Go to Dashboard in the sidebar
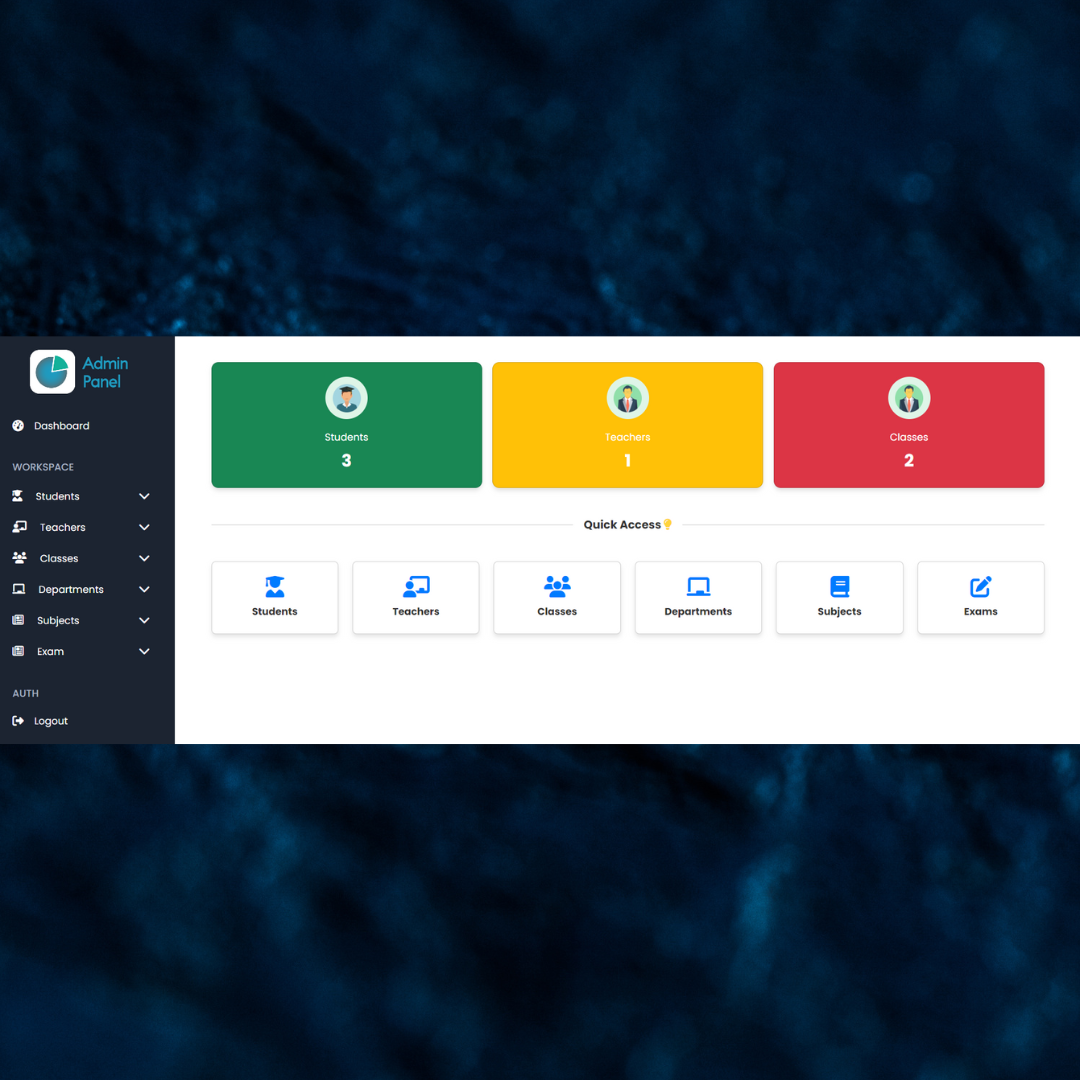 61,426
